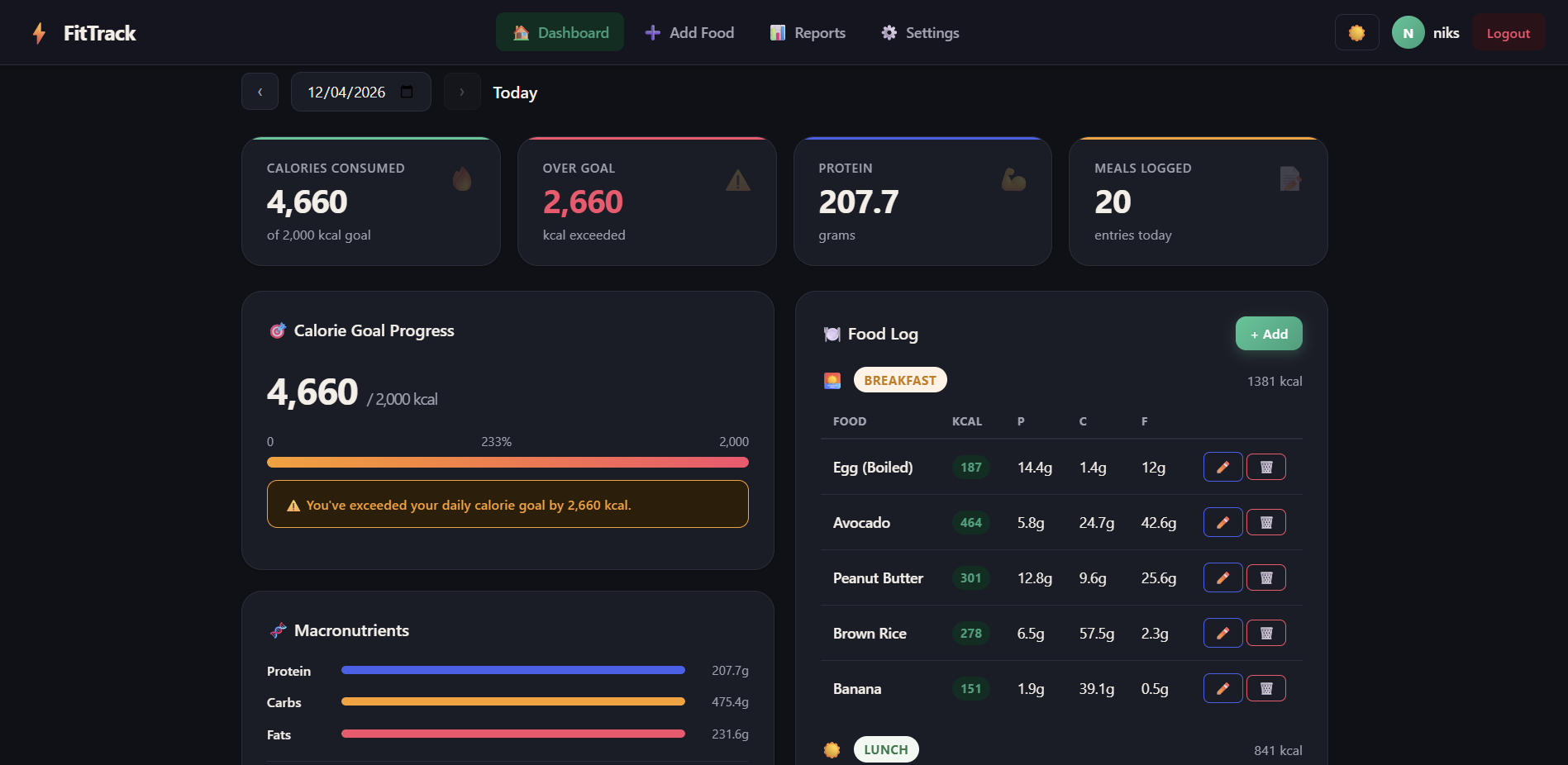
Task: Click the 187 kcal badge for Egg
Action: tap(970, 468)
